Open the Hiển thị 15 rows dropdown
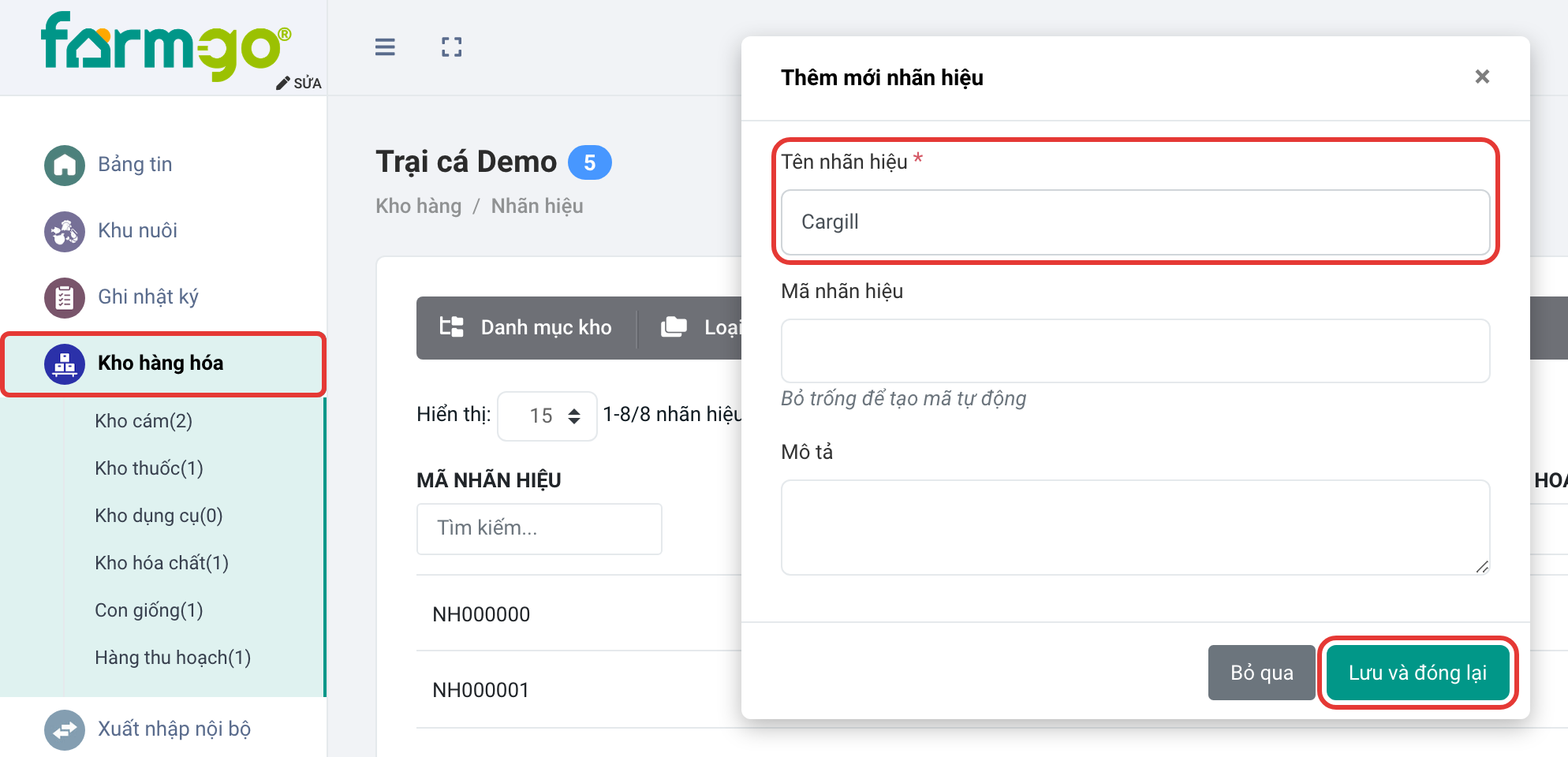This screenshot has height=757, width=1568. coord(547,416)
